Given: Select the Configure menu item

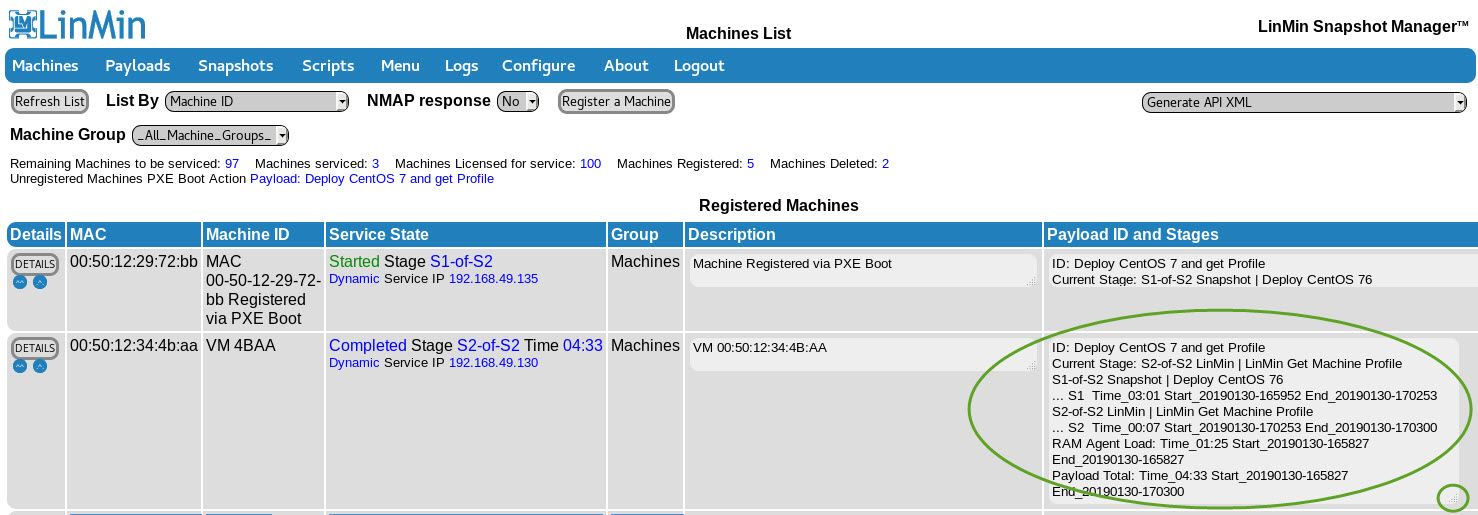Looking at the screenshot, I should [x=538, y=66].
